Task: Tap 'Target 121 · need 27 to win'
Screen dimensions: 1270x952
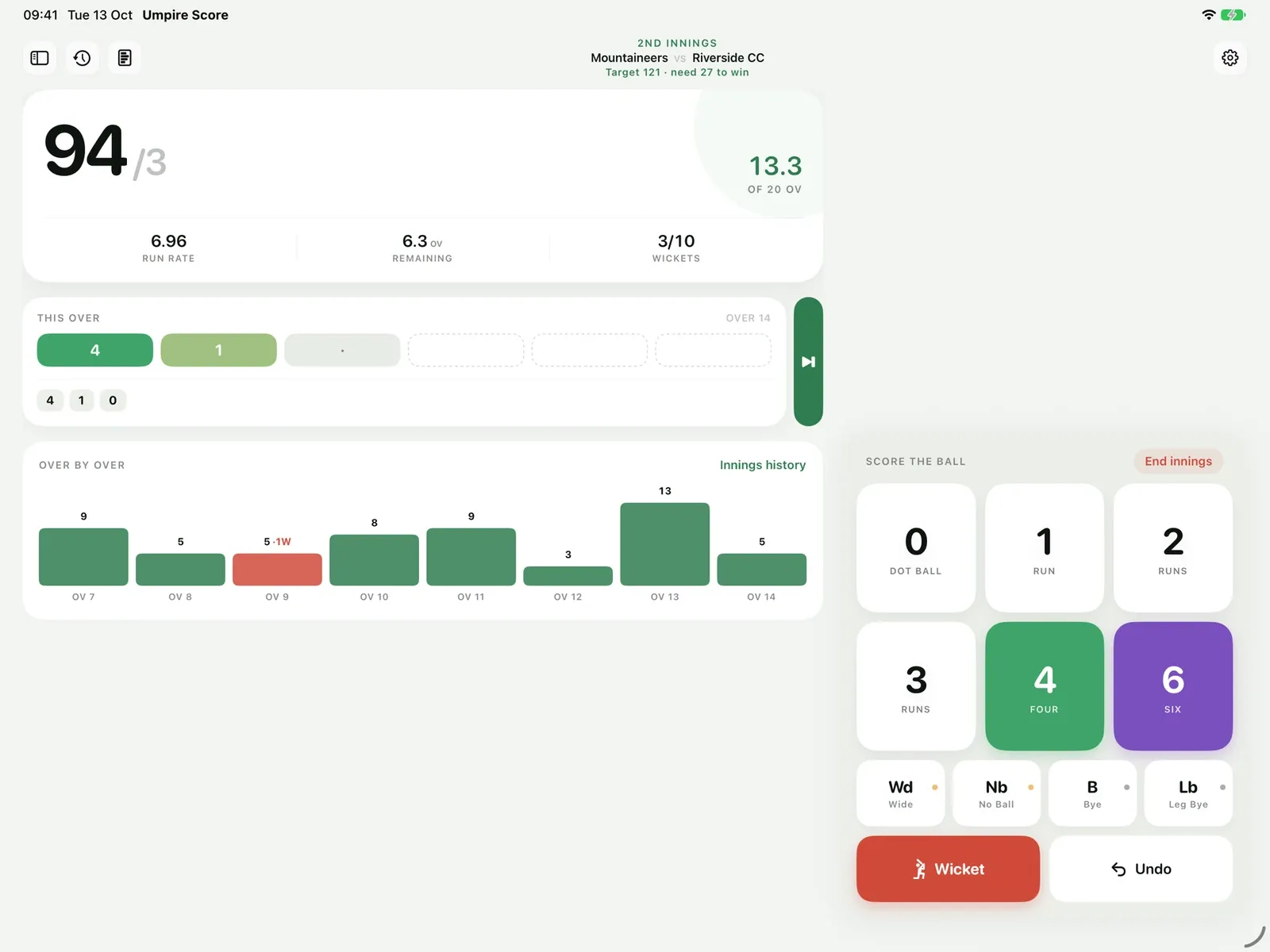Action: pos(677,72)
